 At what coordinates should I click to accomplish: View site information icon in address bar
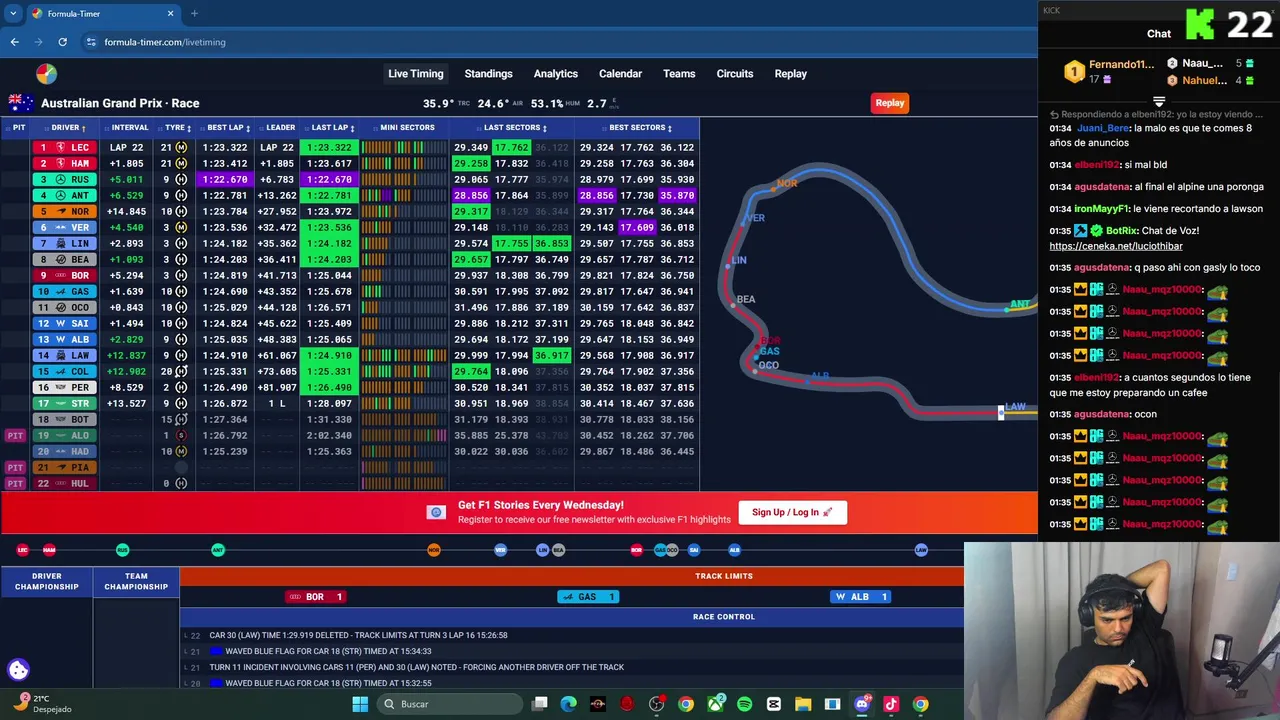tap(91, 42)
